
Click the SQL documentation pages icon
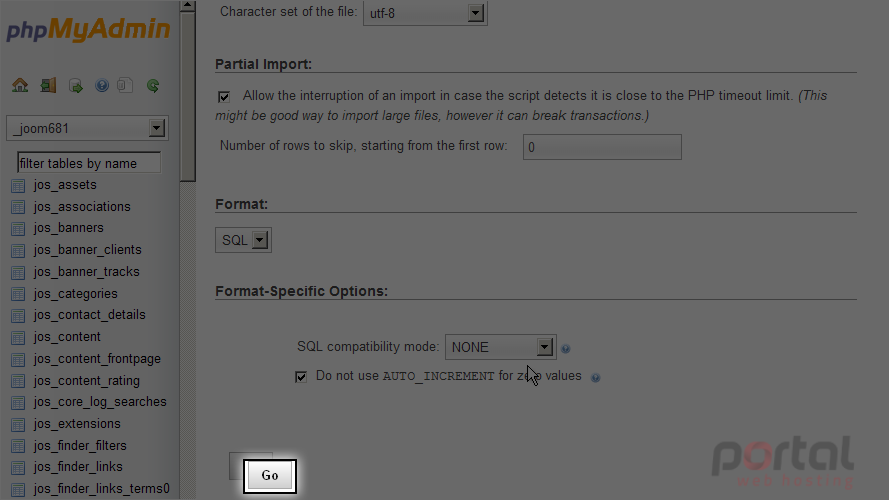pos(125,86)
